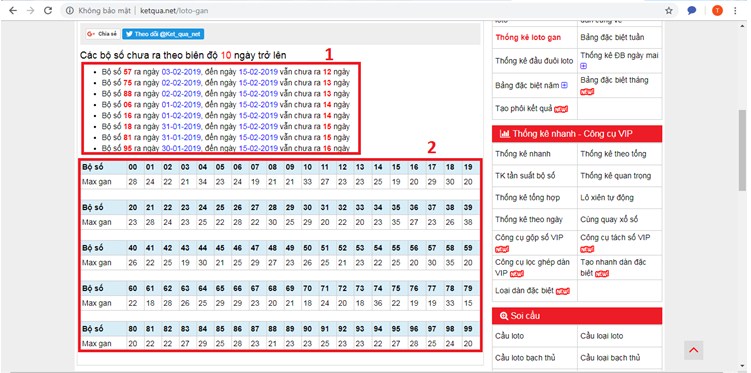Screen dimensions: 751x373
Task: Click the browser back arrow
Action: tap(13, 11)
